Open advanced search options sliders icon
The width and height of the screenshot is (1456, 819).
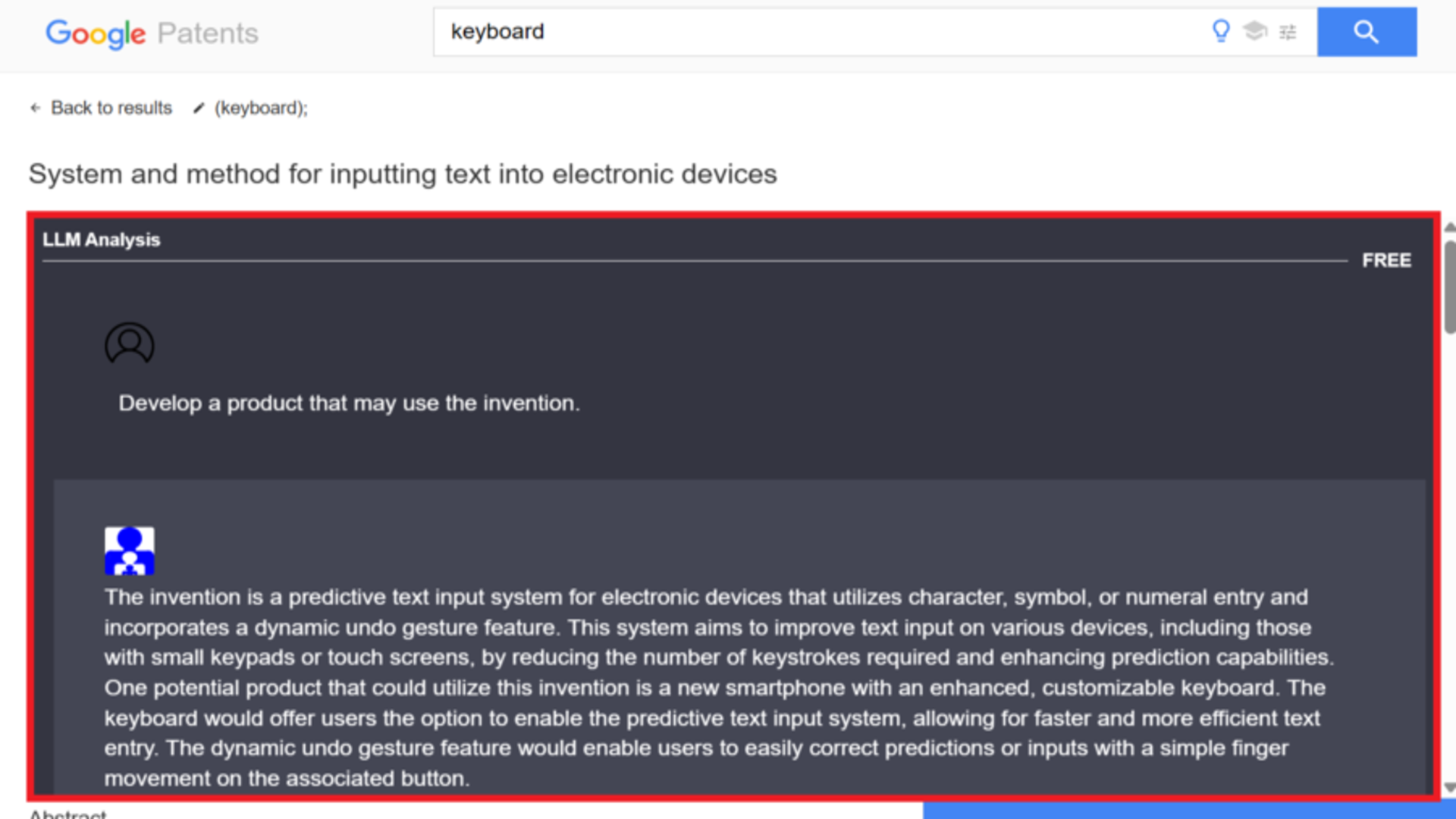pyautogui.click(x=1288, y=32)
